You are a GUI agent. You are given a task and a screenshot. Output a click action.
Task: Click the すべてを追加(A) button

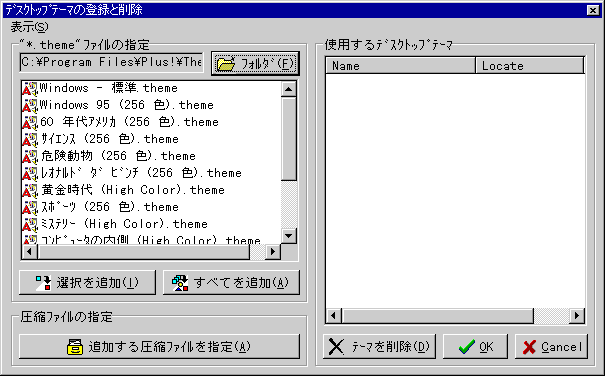point(231,283)
